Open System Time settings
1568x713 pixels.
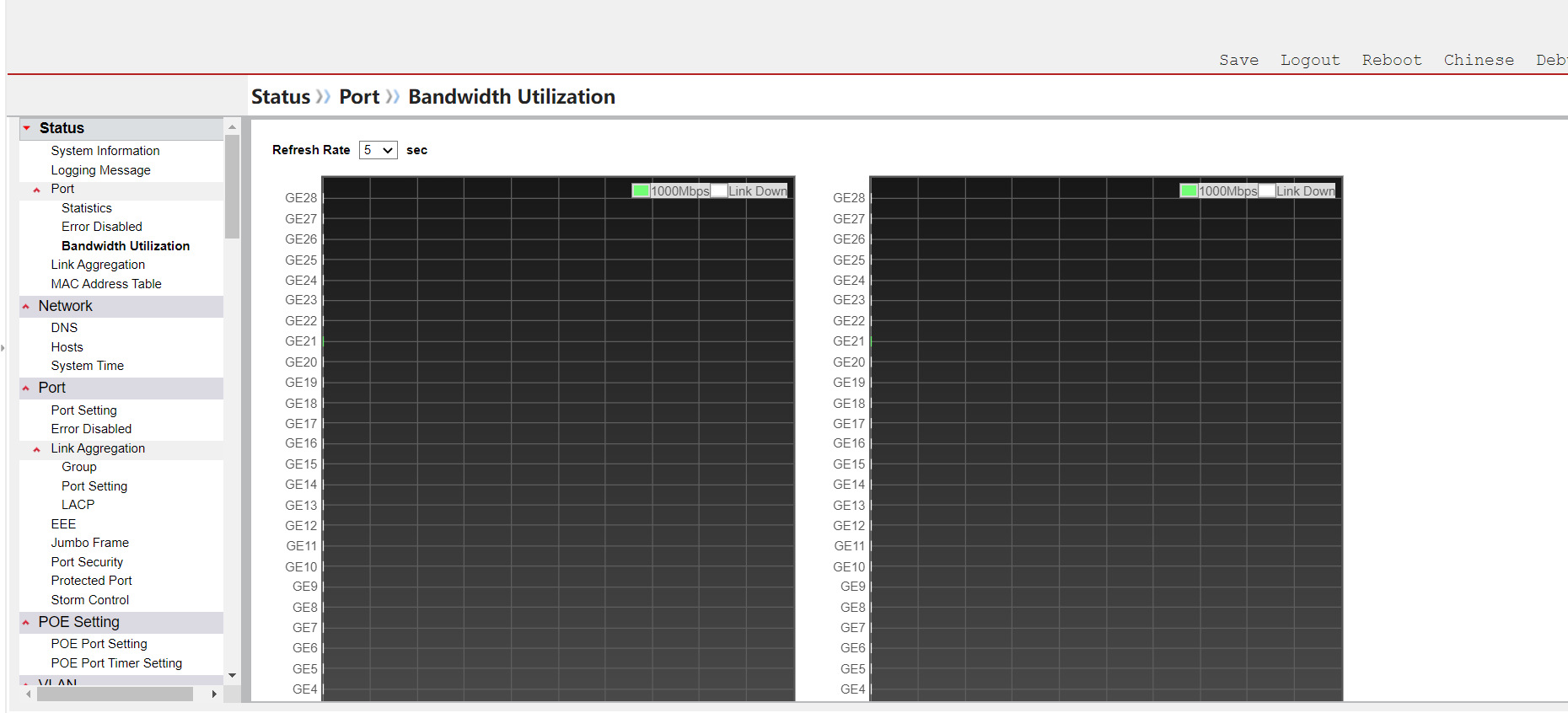pyautogui.click(x=87, y=366)
